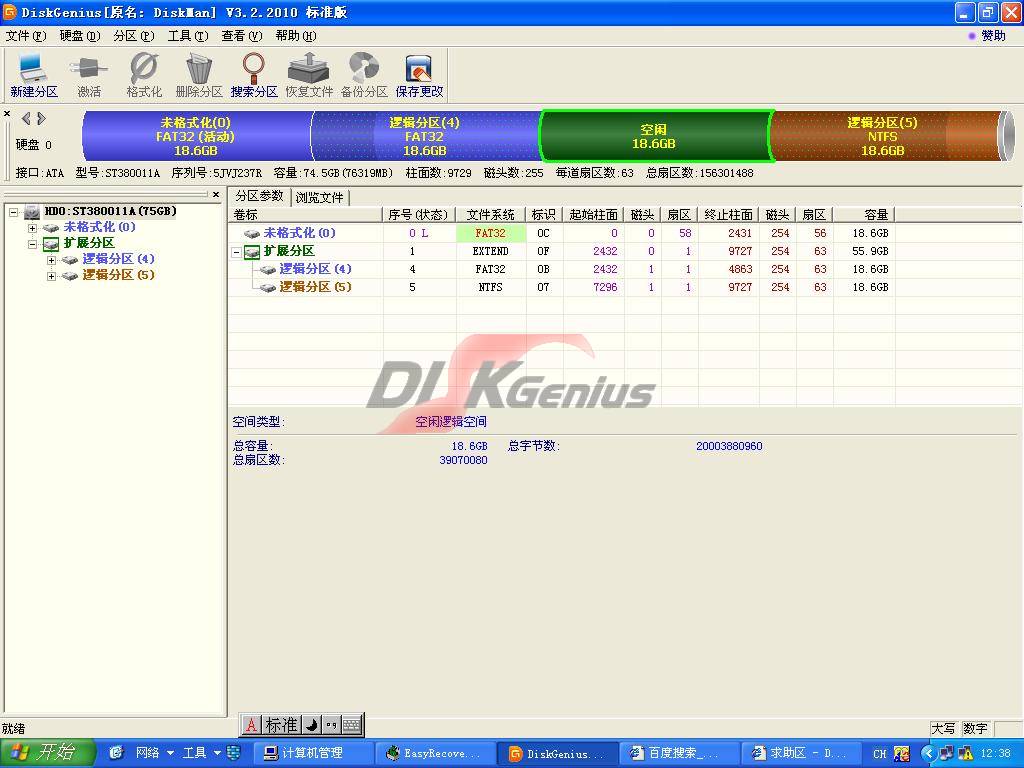Click the IME red A mode icon
This screenshot has width=1024, height=768.
click(251, 725)
